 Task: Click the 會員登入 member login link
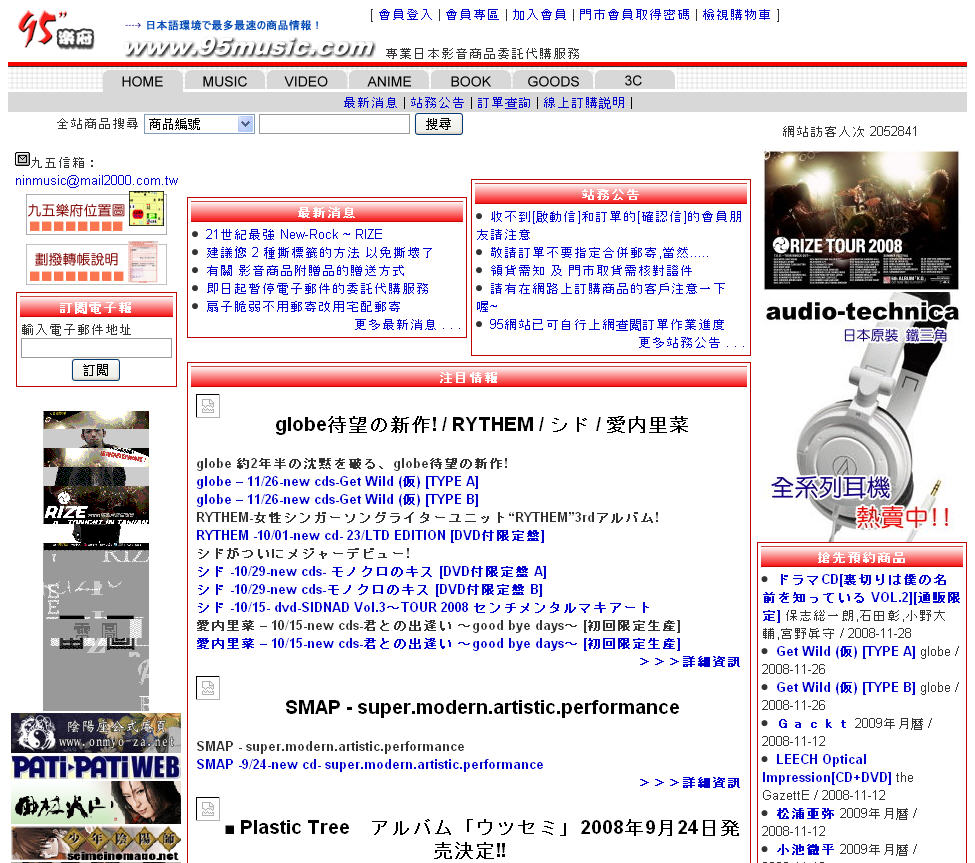(406, 15)
